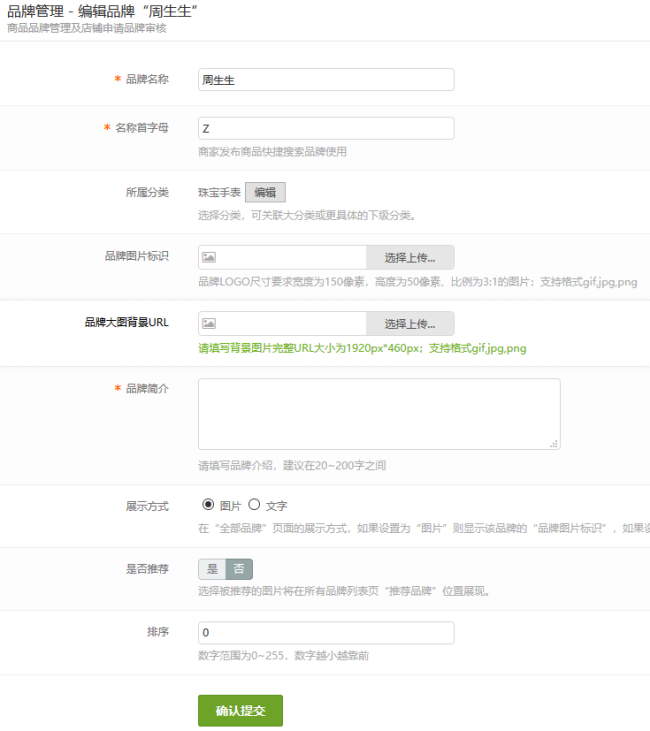Click hint 选择被推荐的图片将在所有品牌列表页
This screenshot has width=650, height=731.
pyautogui.click(x=344, y=592)
